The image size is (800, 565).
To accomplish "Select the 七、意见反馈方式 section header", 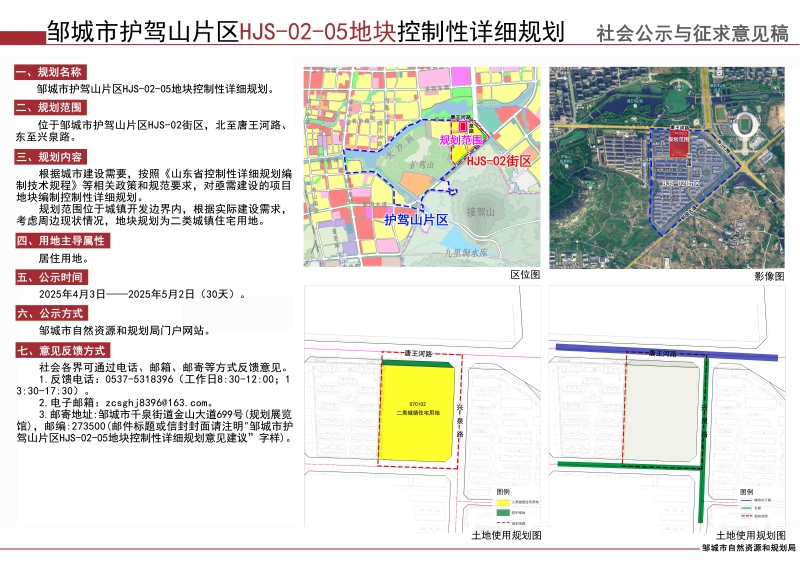I will point(62,351).
